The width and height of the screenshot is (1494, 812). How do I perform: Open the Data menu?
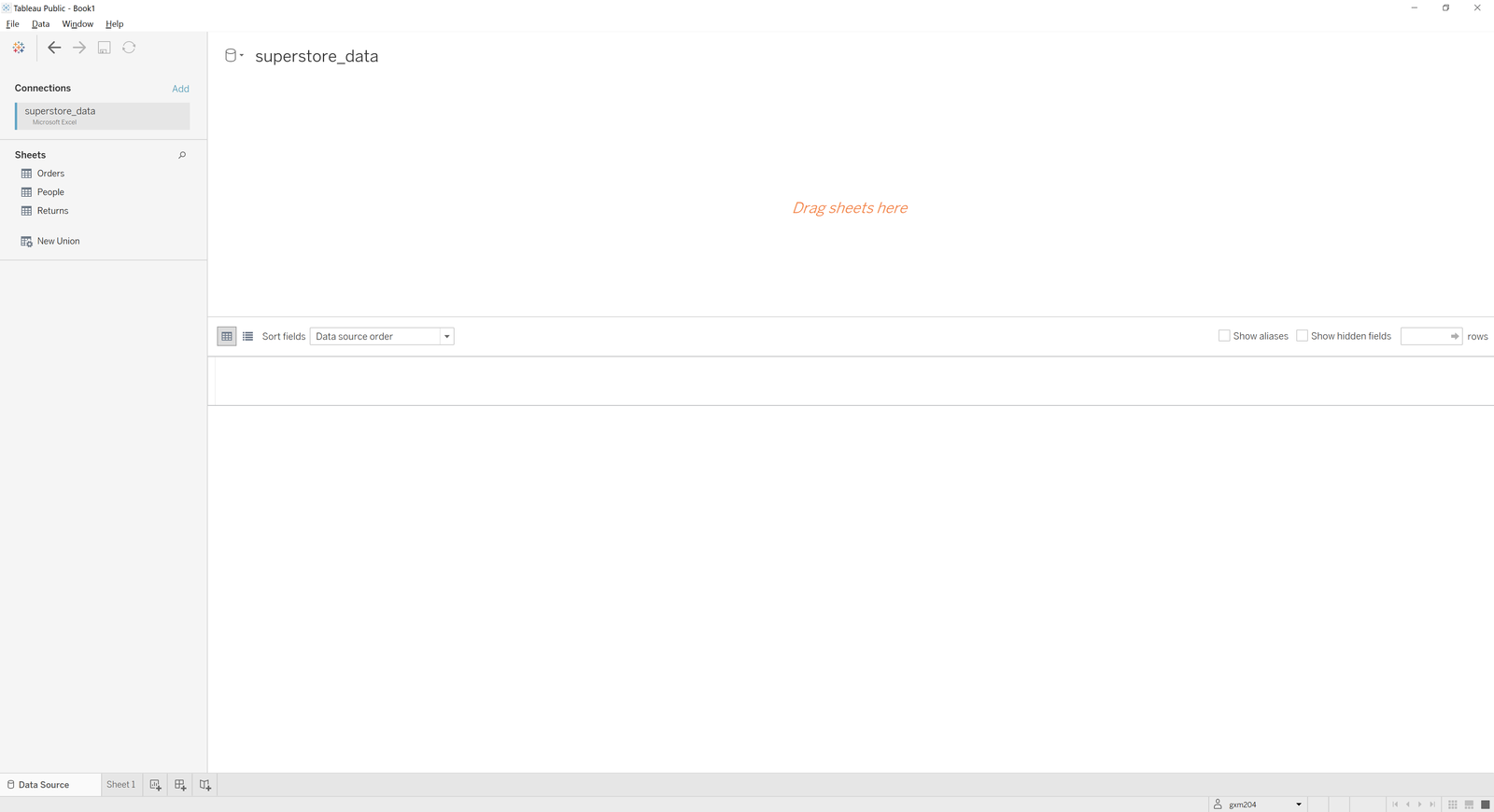coord(40,24)
